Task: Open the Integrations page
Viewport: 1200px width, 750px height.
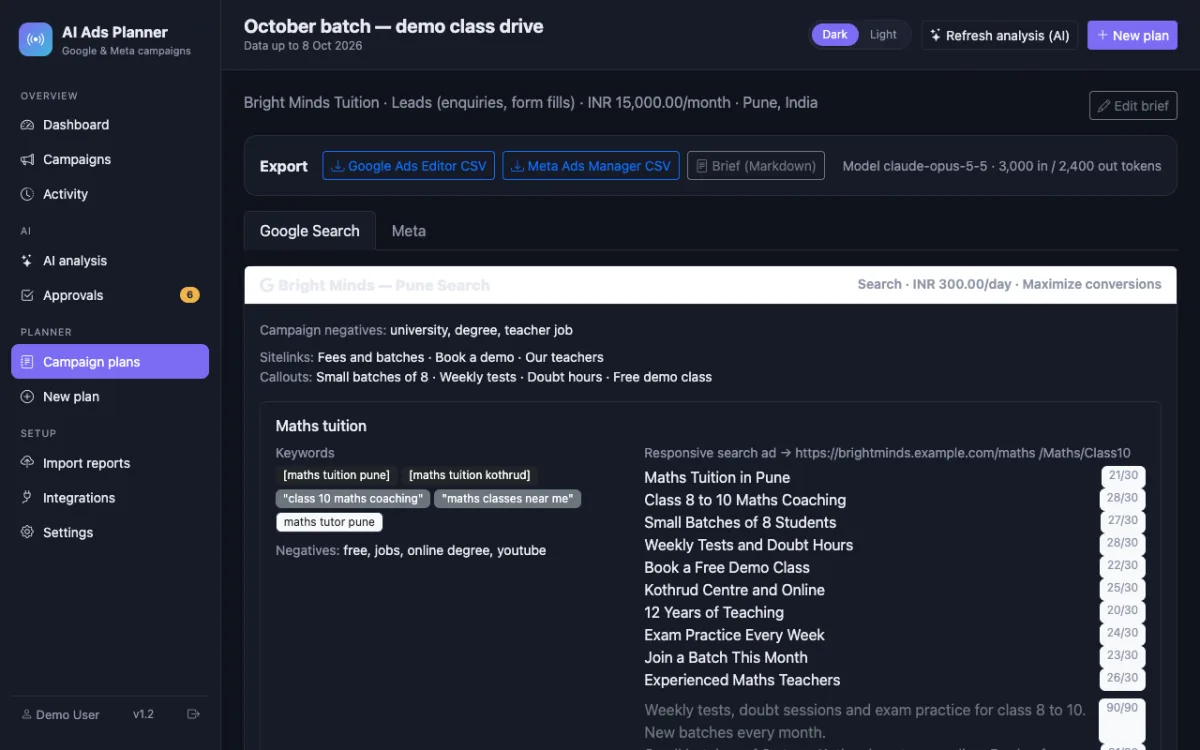Action: [110, 498]
